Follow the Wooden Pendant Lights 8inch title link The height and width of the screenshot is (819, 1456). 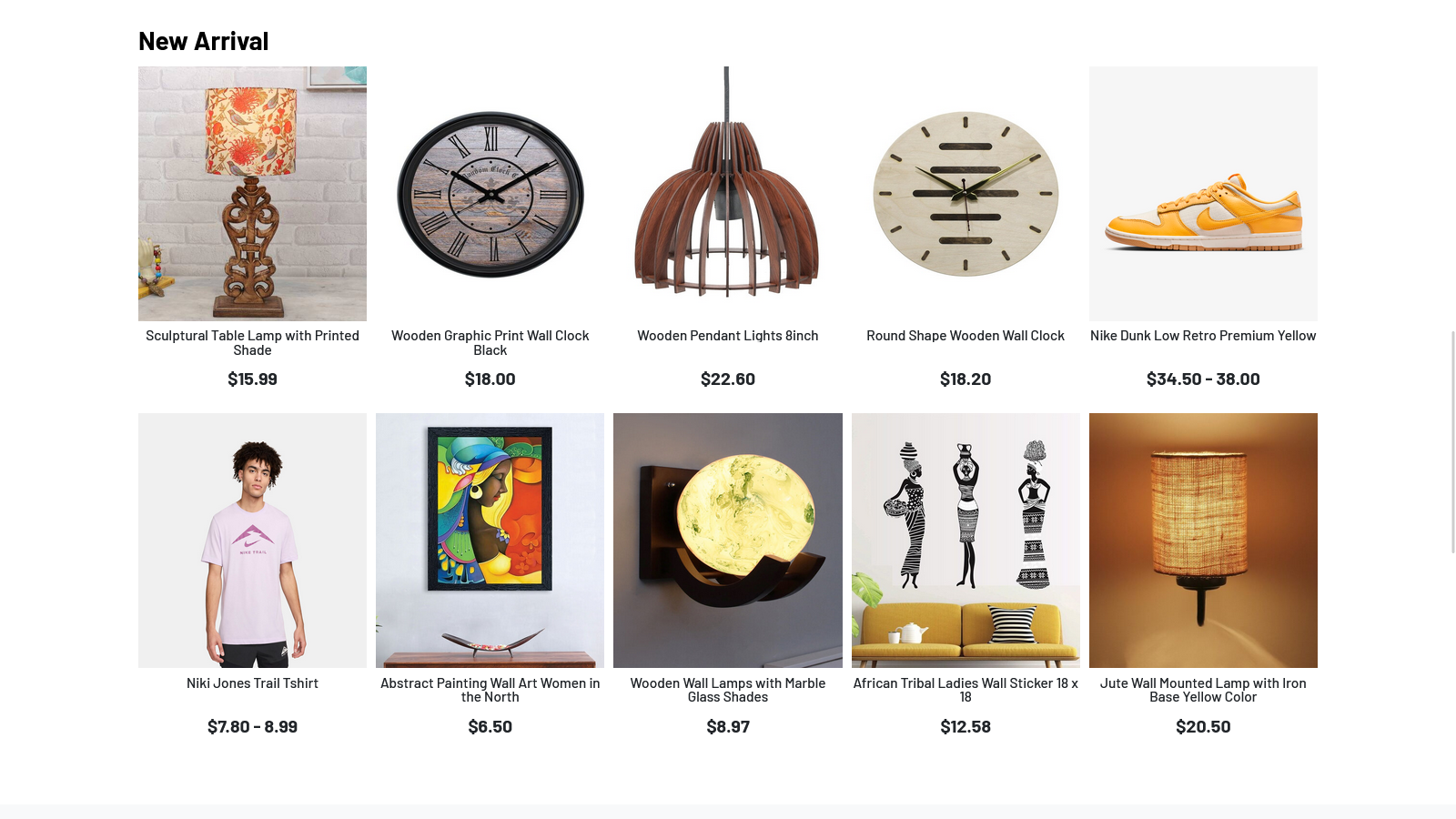(728, 336)
